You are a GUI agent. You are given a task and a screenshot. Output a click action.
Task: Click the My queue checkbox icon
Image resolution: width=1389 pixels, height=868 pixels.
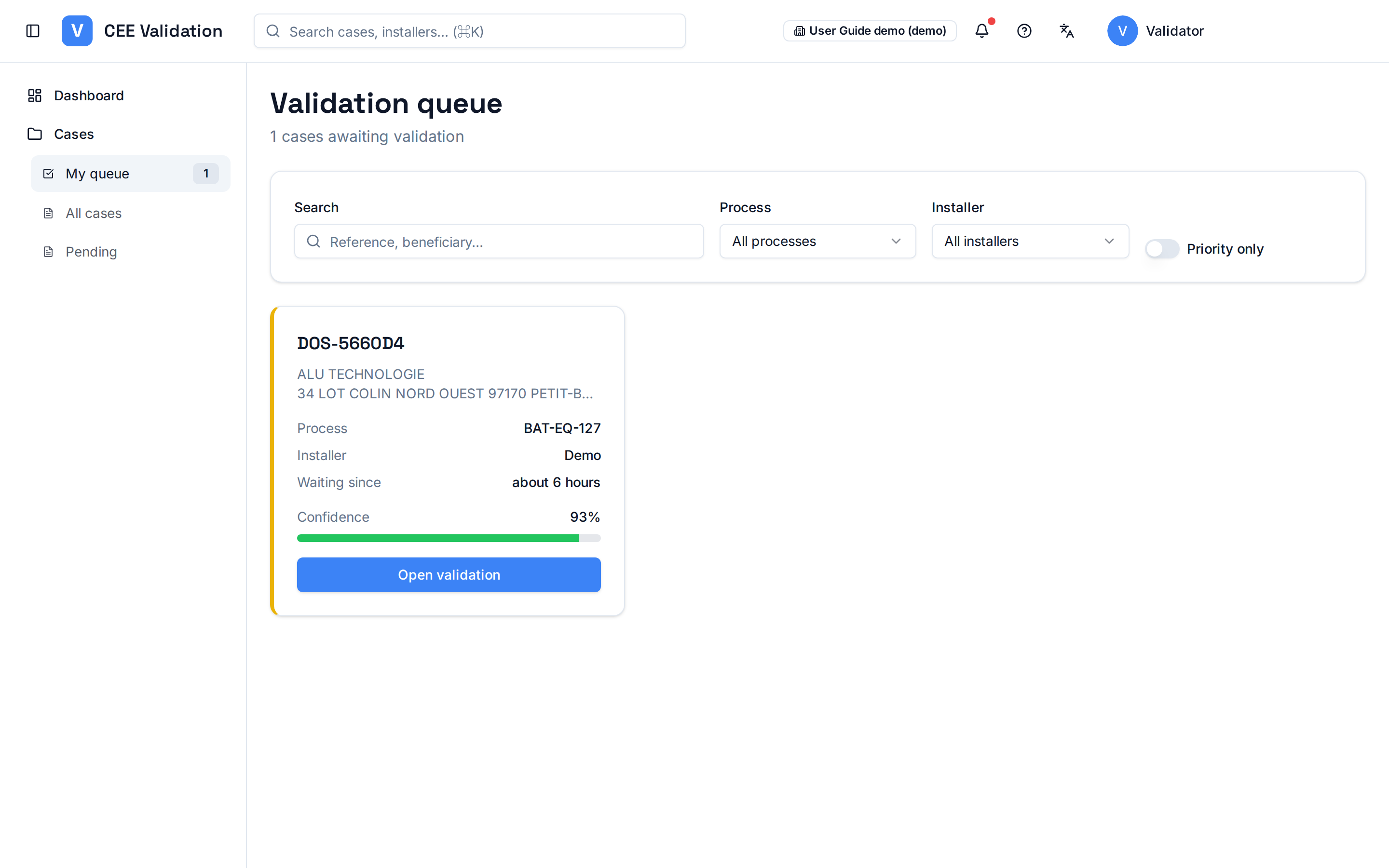click(48, 174)
